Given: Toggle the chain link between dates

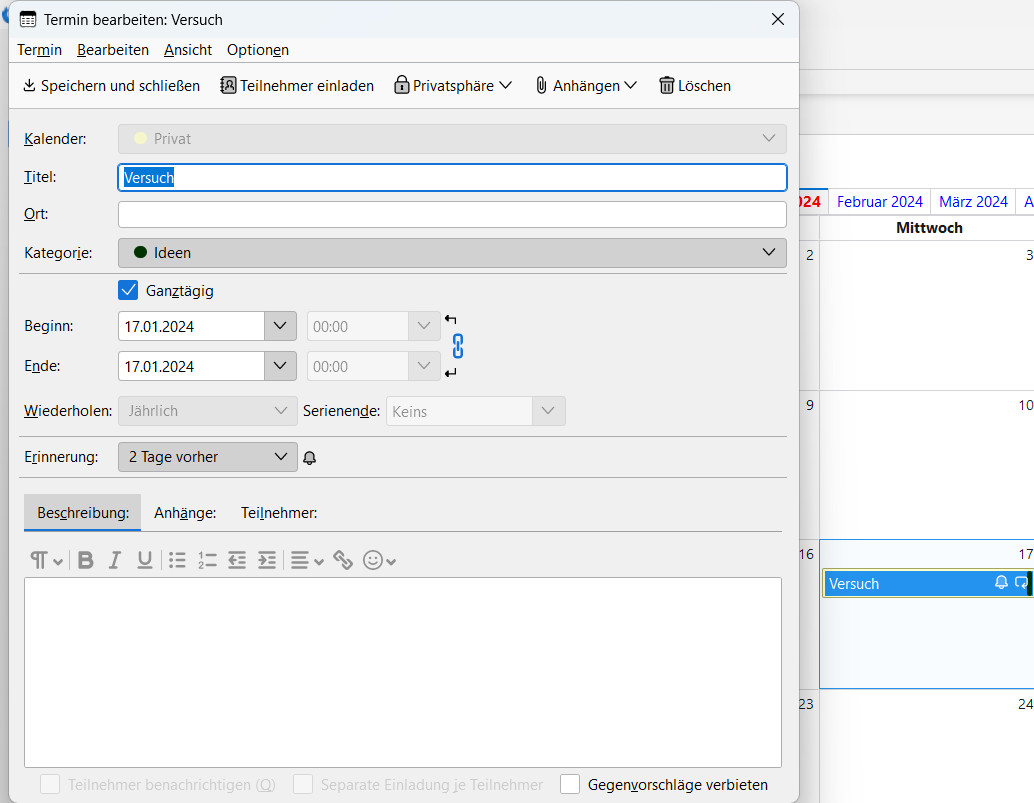Looking at the screenshot, I should [x=458, y=346].
